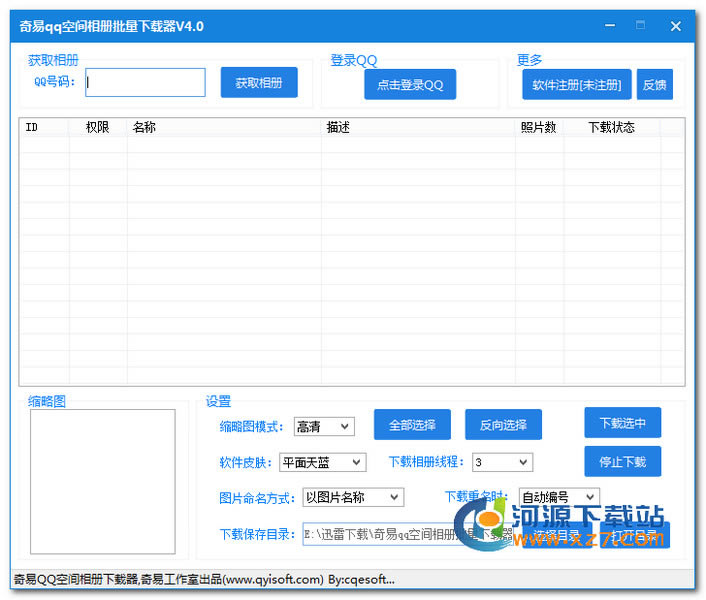The width and height of the screenshot is (706, 600).
Task: Click the 缩略图 preview box
Action: pyautogui.click(x=103, y=482)
